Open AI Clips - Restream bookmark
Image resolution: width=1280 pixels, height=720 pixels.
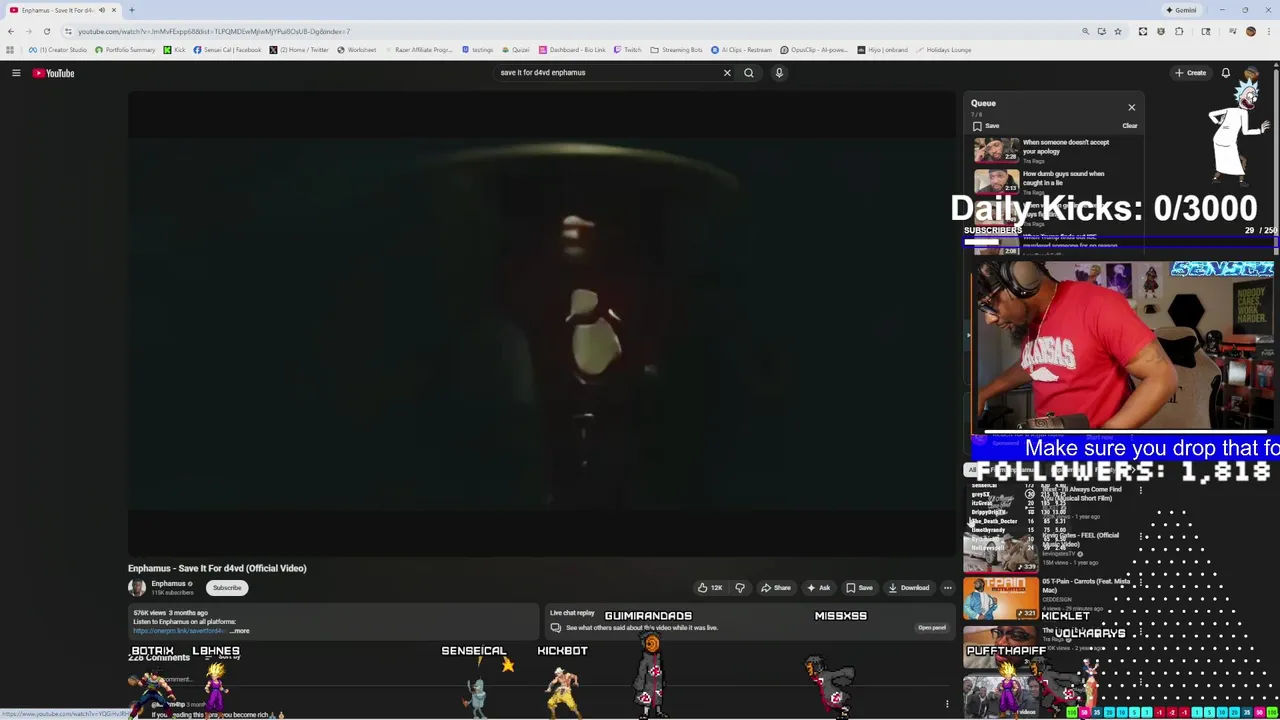pyautogui.click(x=742, y=50)
